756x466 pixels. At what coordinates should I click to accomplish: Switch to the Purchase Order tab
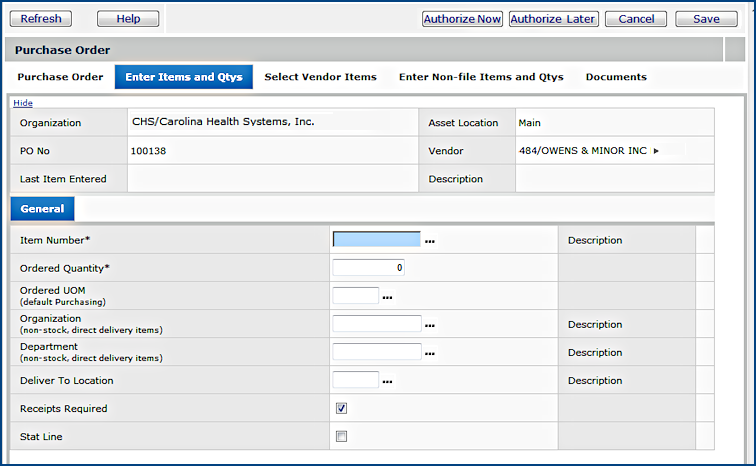(x=60, y=77)
